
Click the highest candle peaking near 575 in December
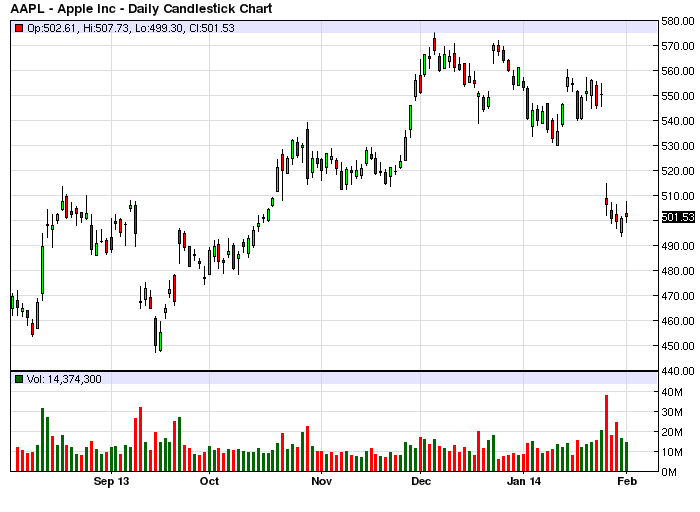coord(434,44)
